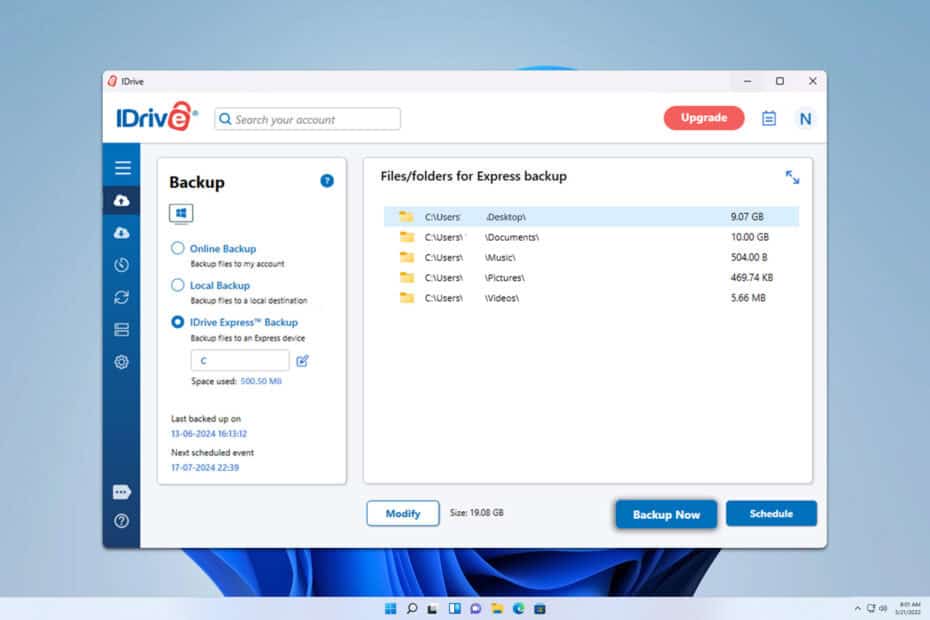Click the Backup Now button

[666, 514]
